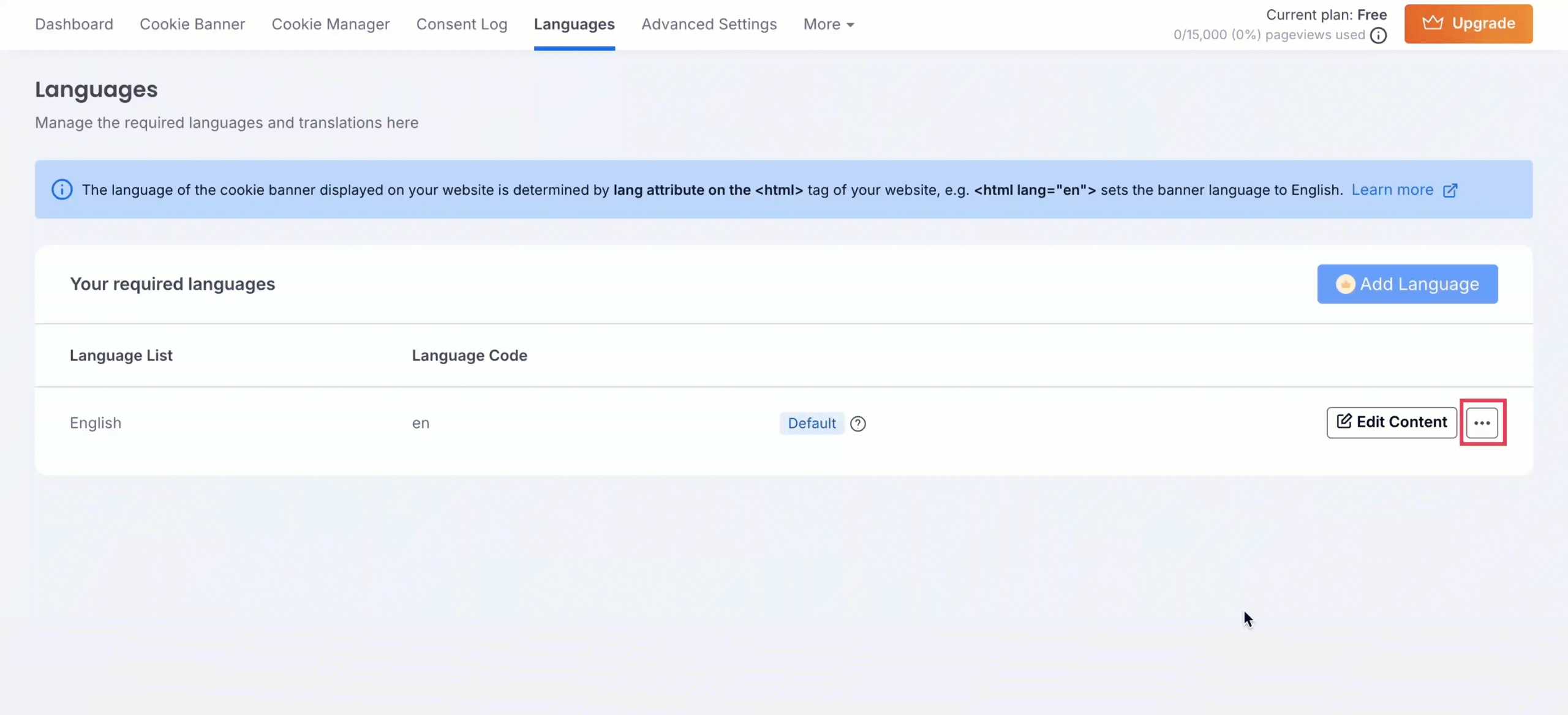
Task: Open the Cookie Banner tab
Action: click(192, 24)
